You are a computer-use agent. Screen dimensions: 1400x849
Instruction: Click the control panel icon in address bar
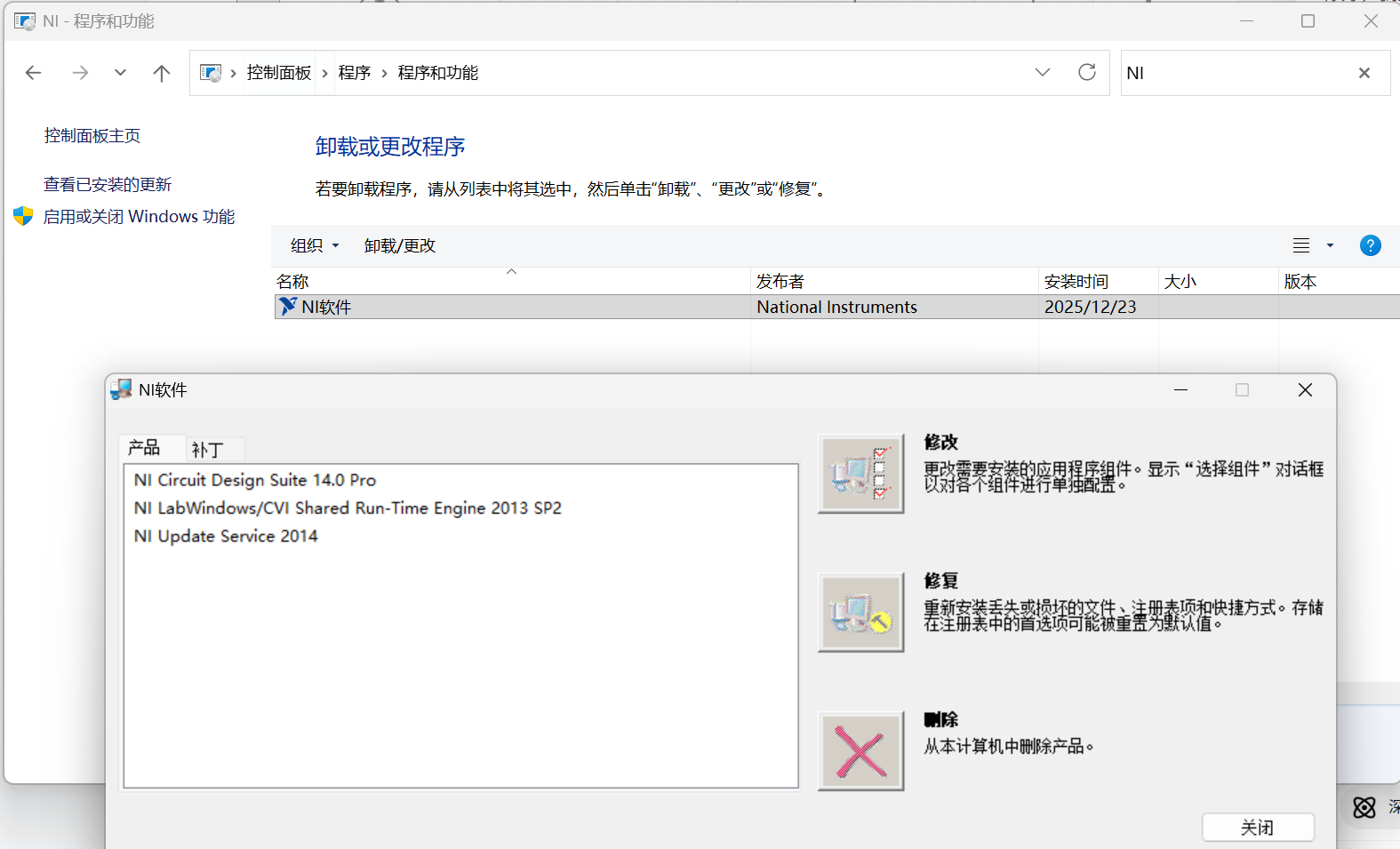pyautogui.click(x=211, y=73)
